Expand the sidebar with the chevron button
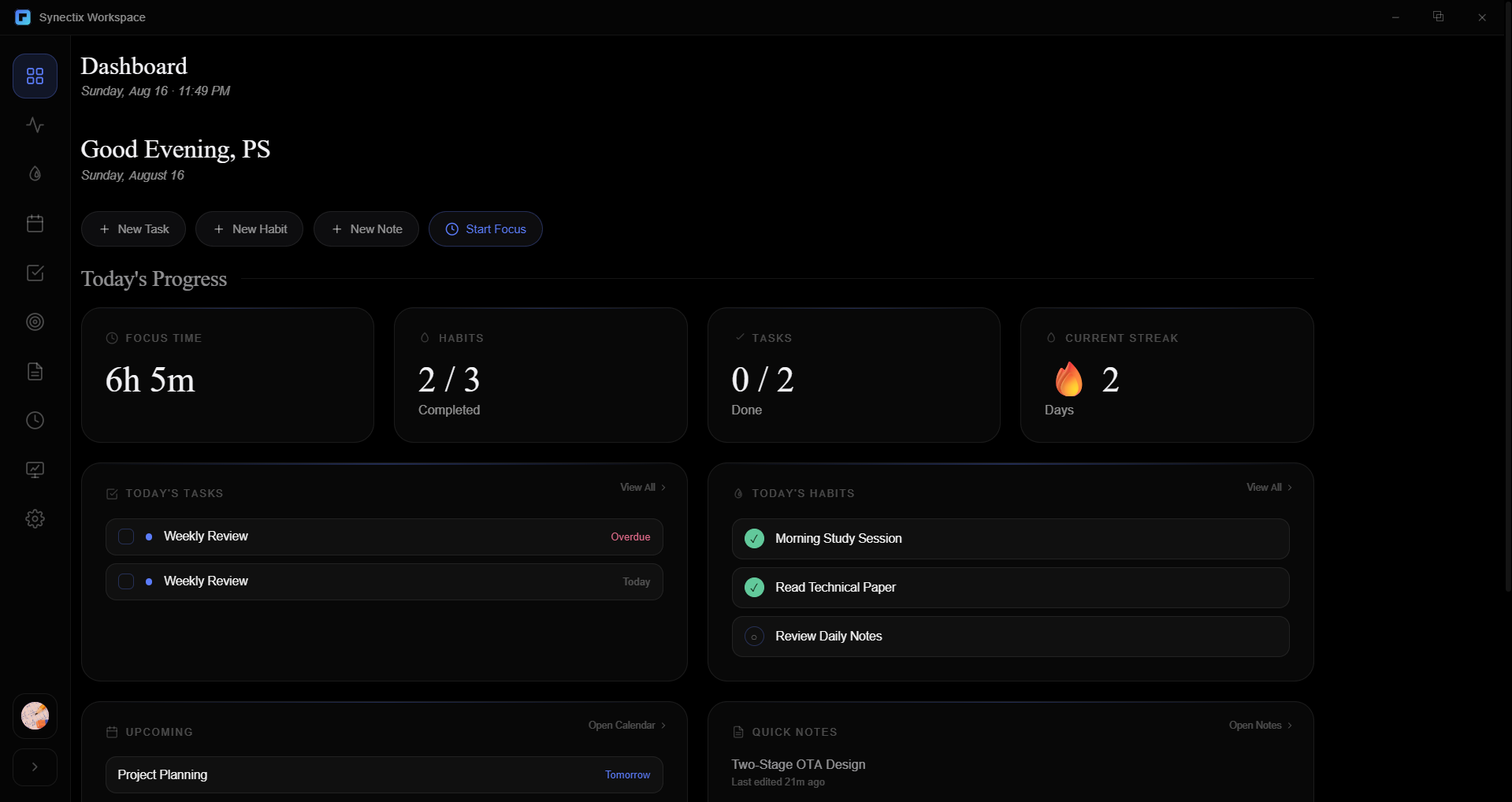The width and height of the screenshot is (1512, 802). coord(35,767)
